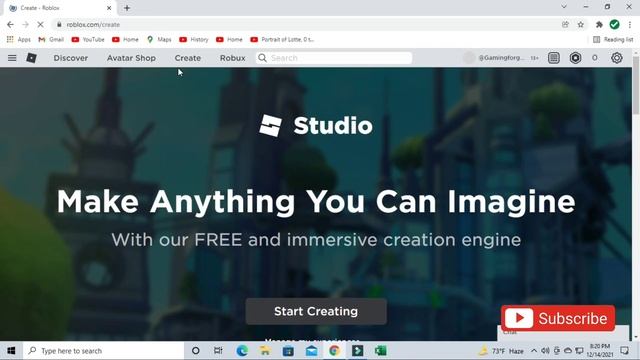Screen dimensions: 640x360
Task: Click the search magnifier icon
Action: tap(262, 58)
